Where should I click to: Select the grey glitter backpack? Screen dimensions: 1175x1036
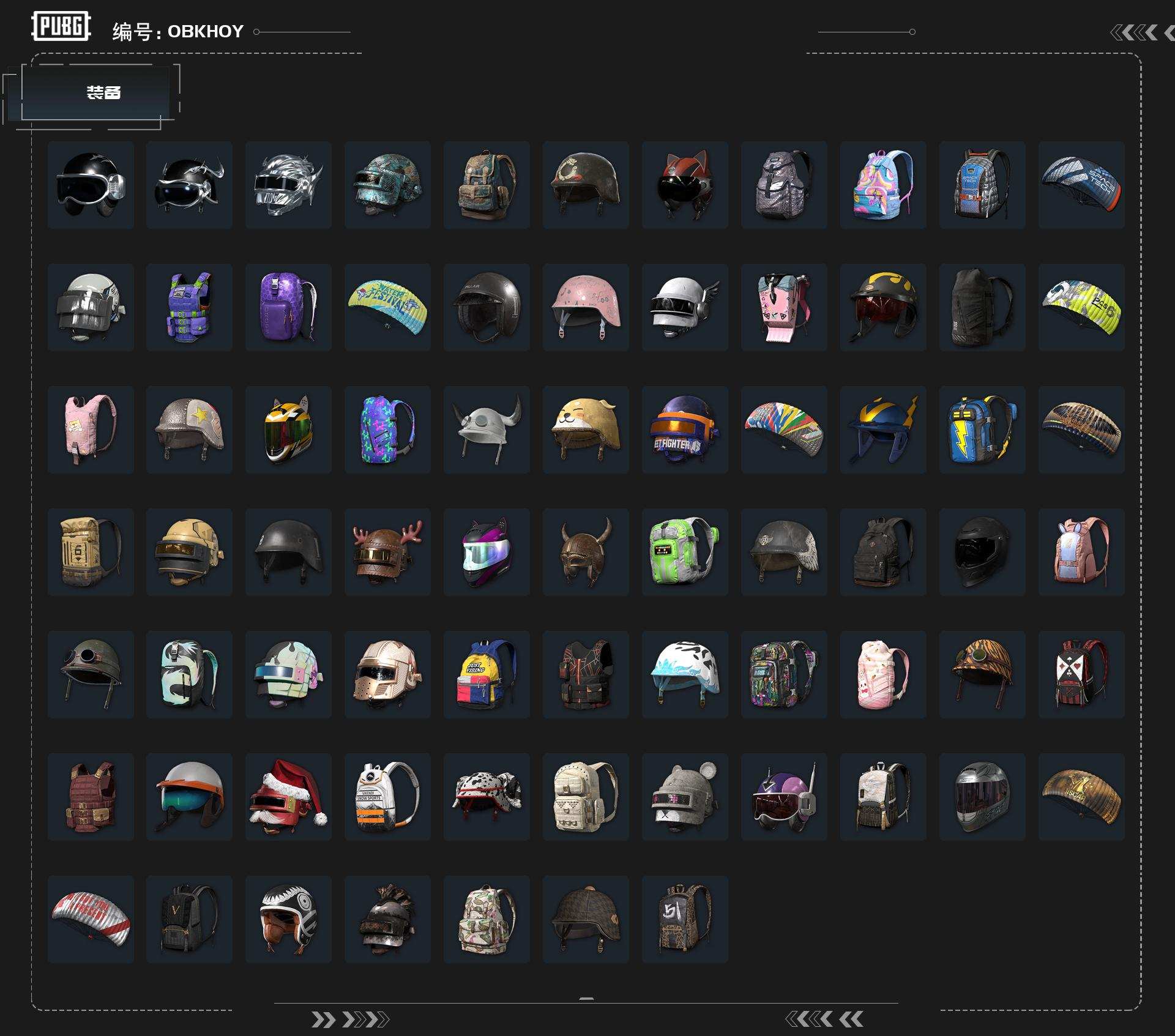coord(784,185)
